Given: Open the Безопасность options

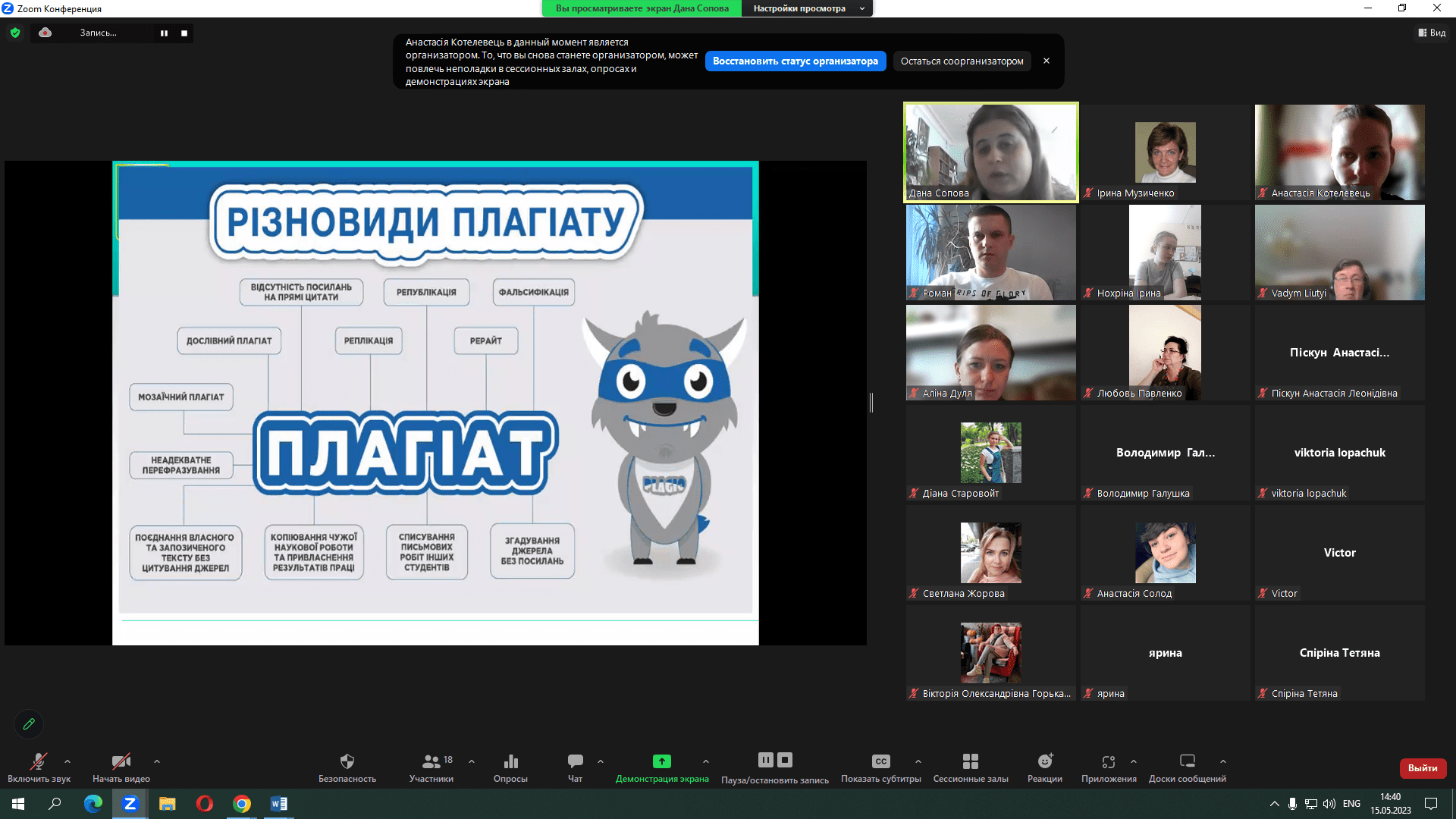Looking at the screenshot, I should tap(347, 767).
